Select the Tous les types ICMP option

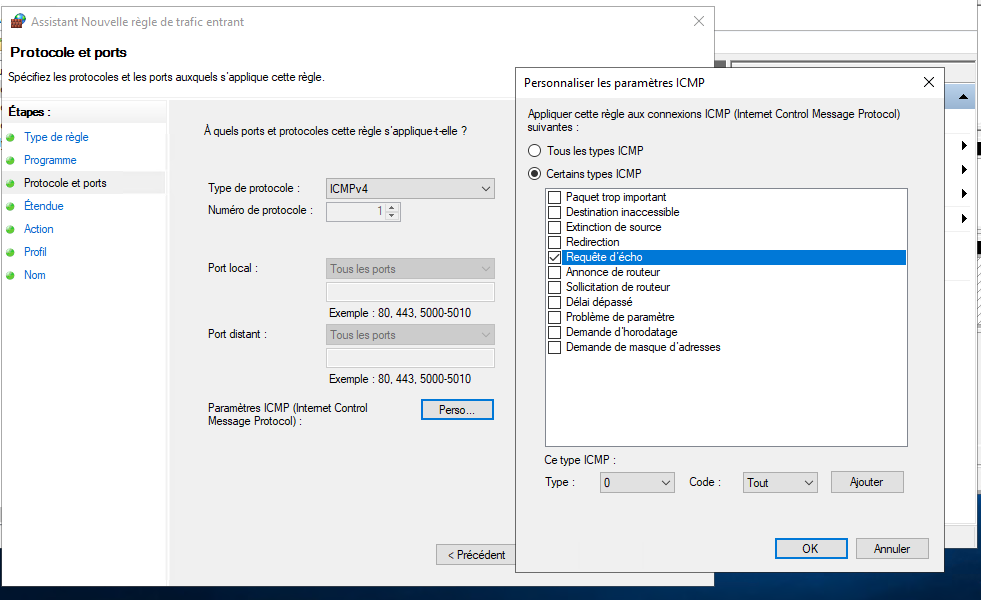[534, 151]
